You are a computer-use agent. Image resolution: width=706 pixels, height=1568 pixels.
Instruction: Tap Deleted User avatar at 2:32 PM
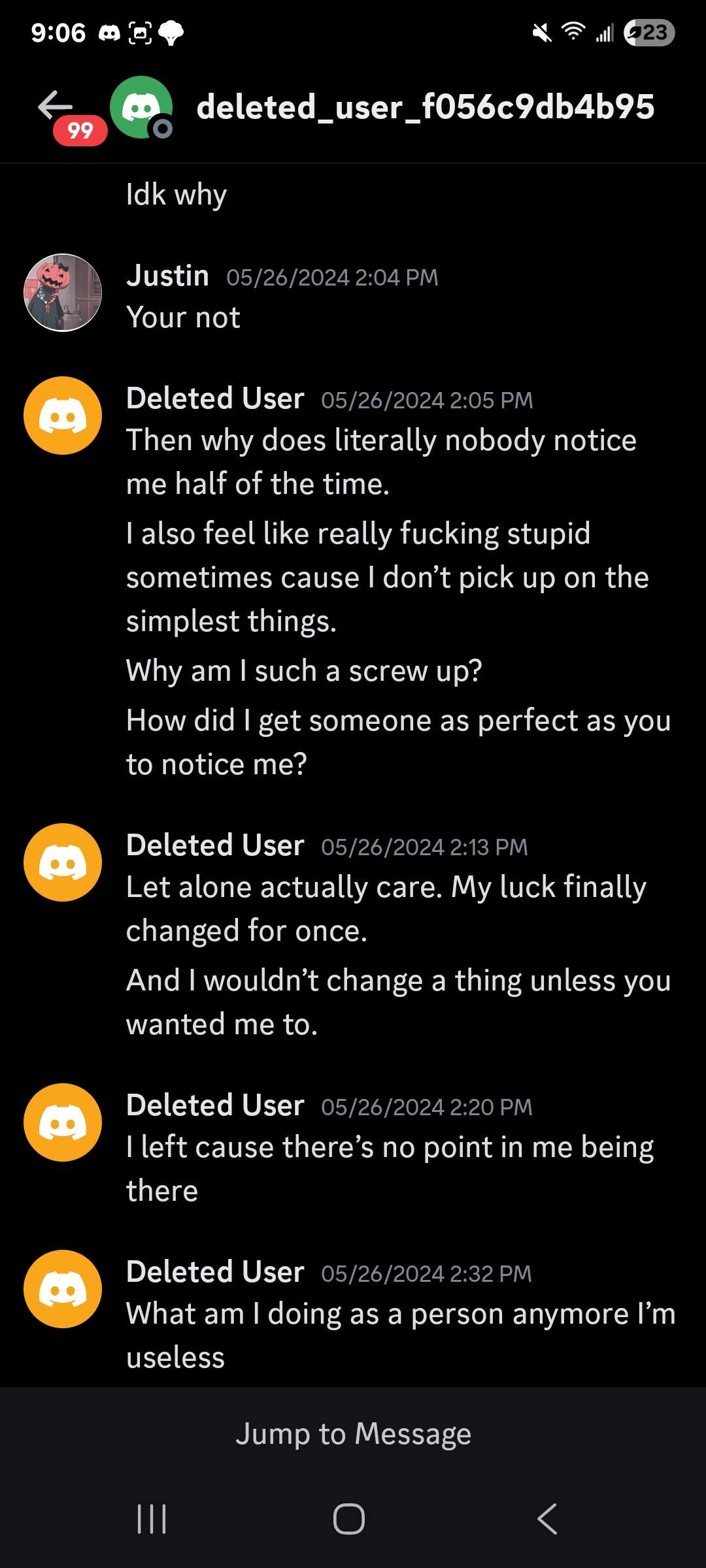[63, 1289]
